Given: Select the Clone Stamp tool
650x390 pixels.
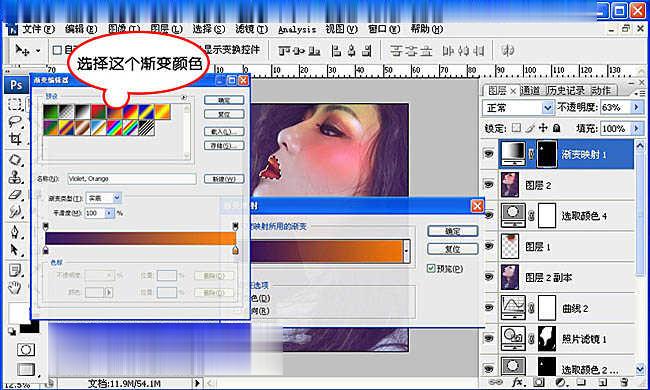Looking at the screenshot, I should coord(15,177).
